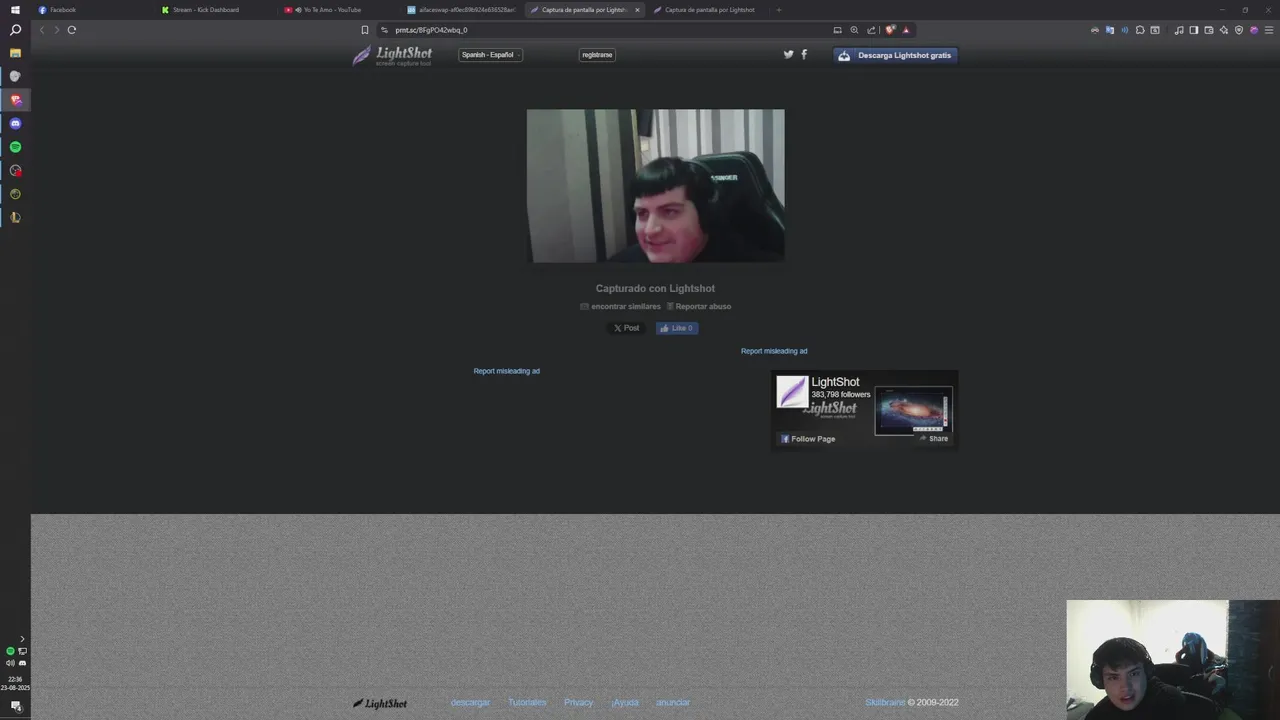Click Privacy footer link

578,703
